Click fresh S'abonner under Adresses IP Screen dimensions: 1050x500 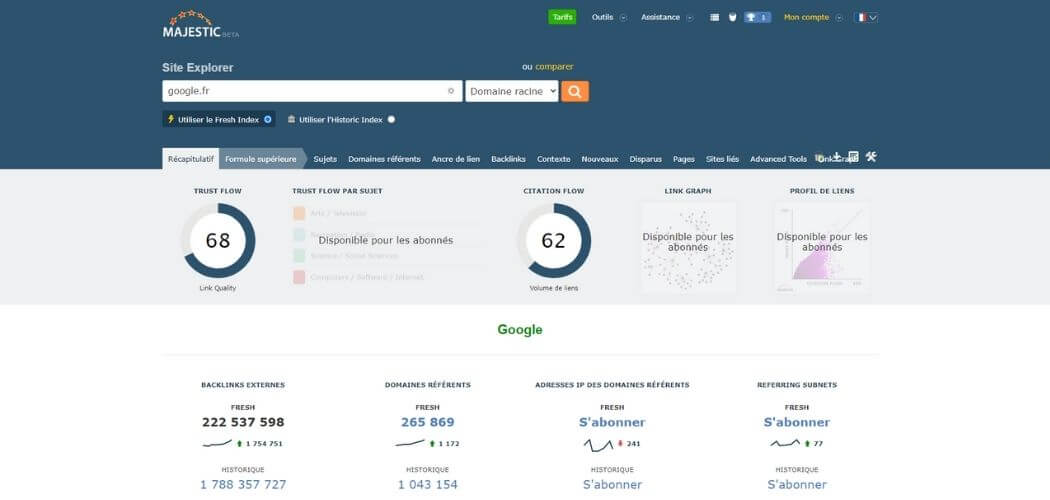(612, 422)
